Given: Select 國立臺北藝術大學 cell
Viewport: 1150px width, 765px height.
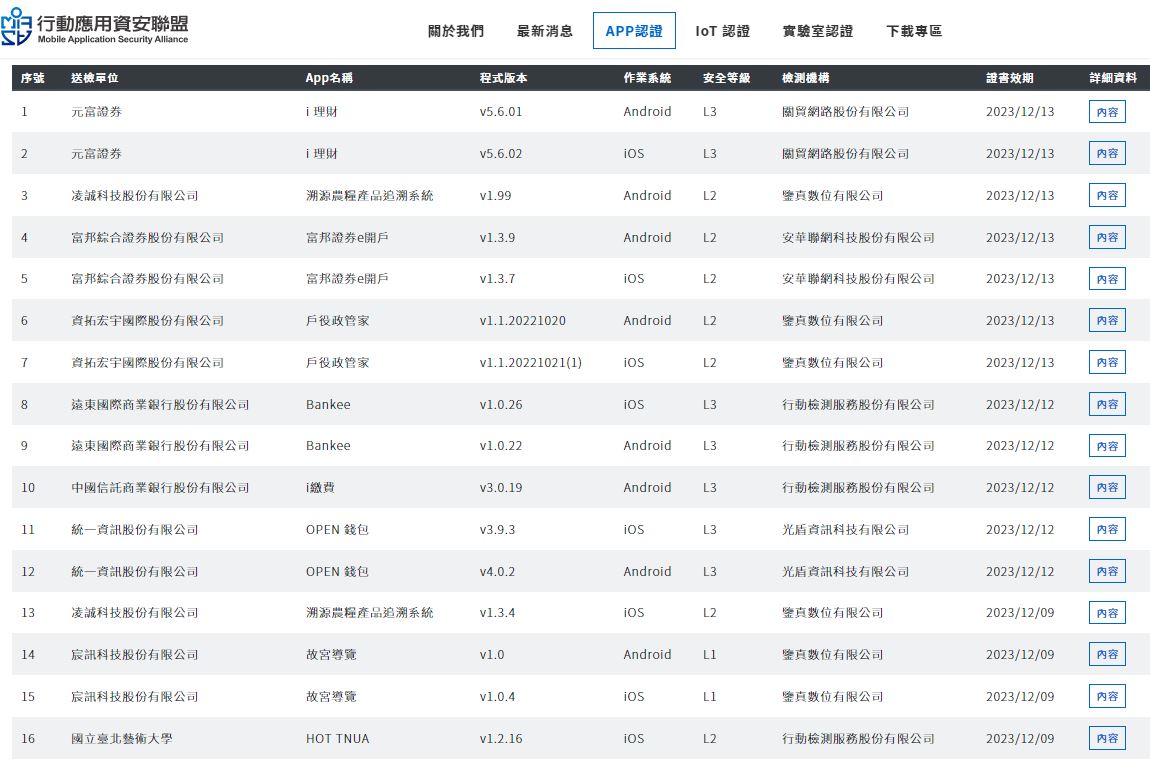Looking at the screenshot, I should coord(122,738).
